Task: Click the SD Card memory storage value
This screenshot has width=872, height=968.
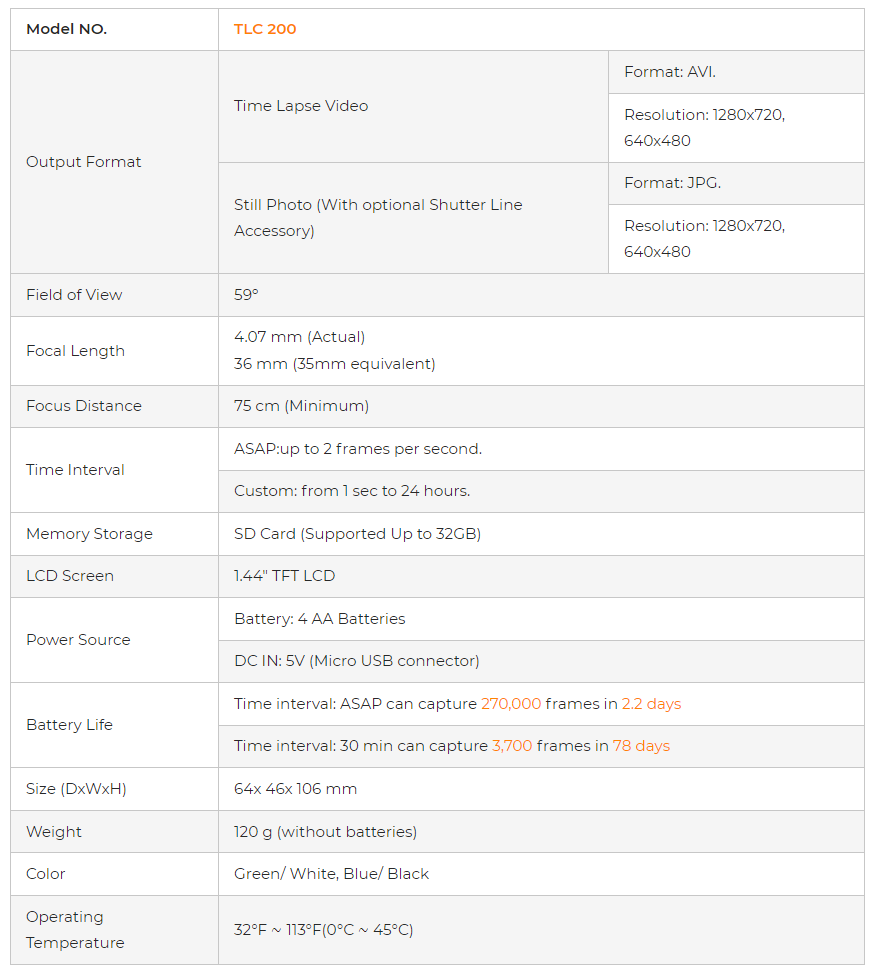Action: [x=357, y=534]
